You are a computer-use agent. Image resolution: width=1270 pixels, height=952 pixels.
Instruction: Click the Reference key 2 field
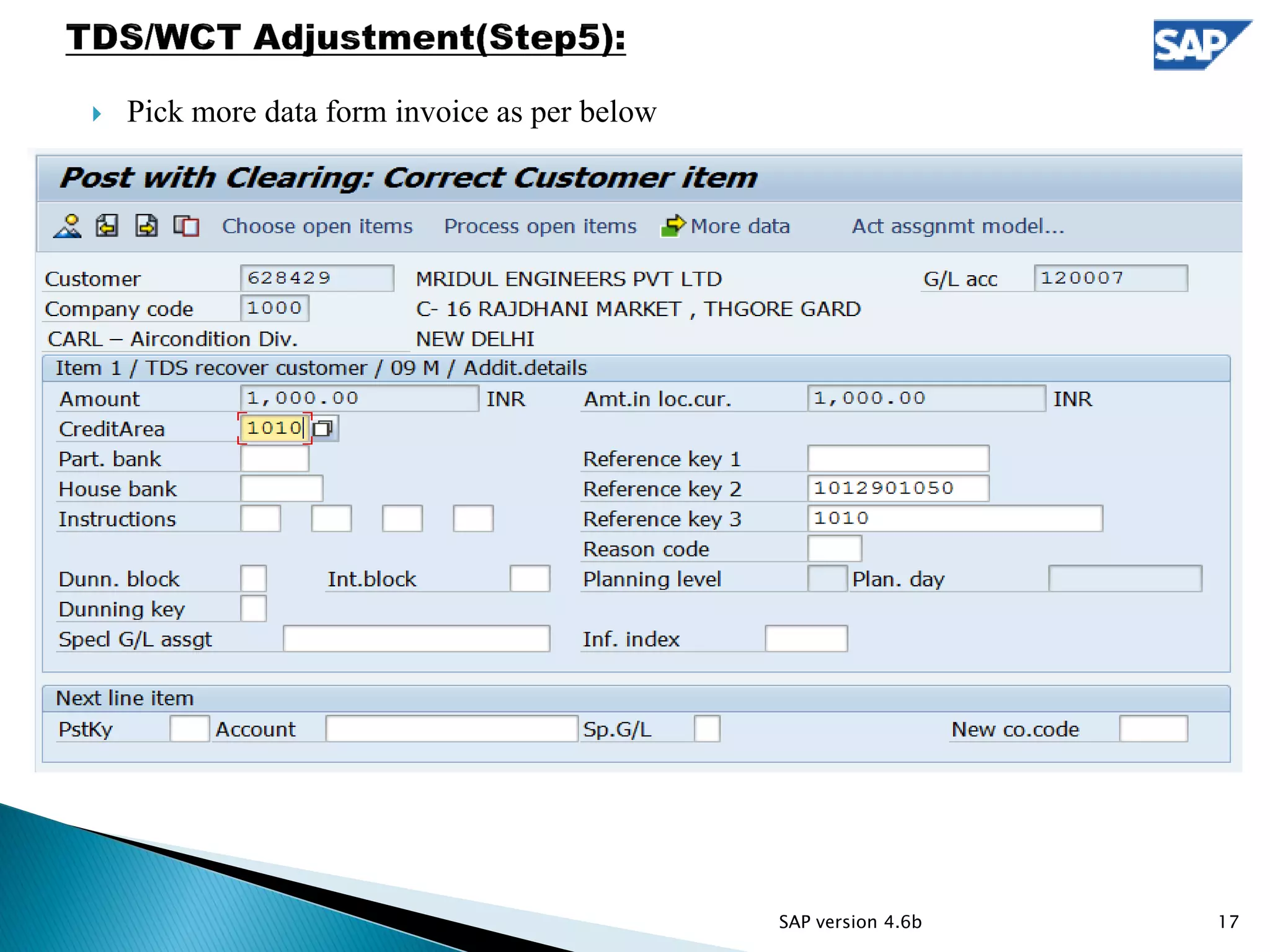(x=898, y=488)
